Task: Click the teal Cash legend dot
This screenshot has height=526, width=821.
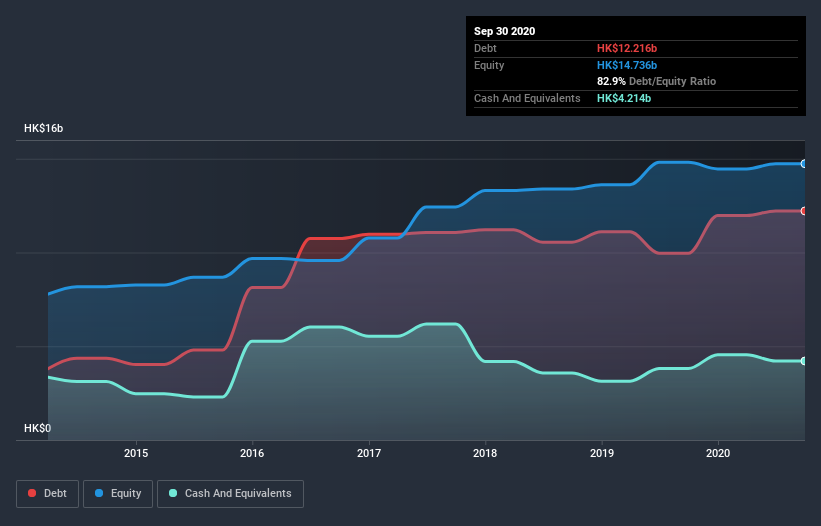Action: click(x=173, y=493)
